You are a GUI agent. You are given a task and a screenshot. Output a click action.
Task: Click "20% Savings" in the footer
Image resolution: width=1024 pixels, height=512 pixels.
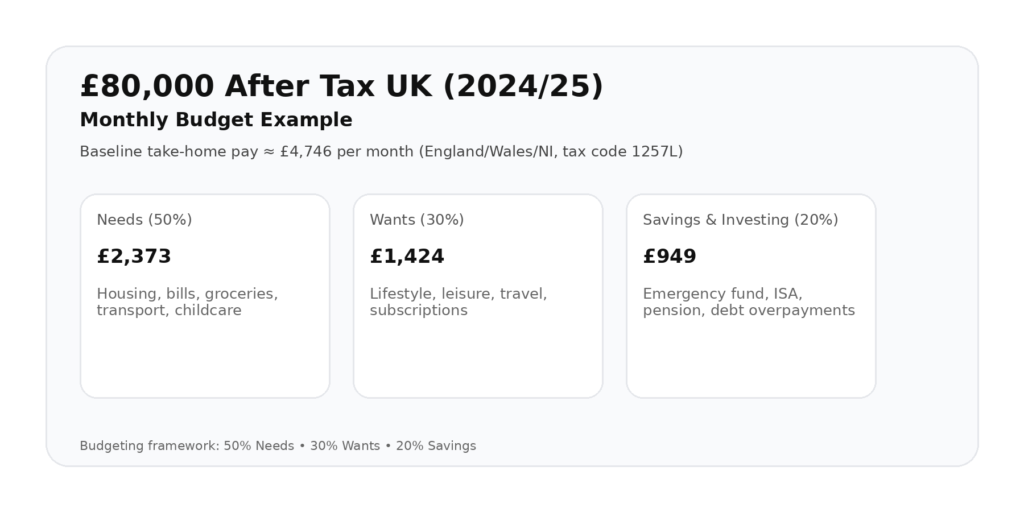pyautogui.click(x=436, y=446)
